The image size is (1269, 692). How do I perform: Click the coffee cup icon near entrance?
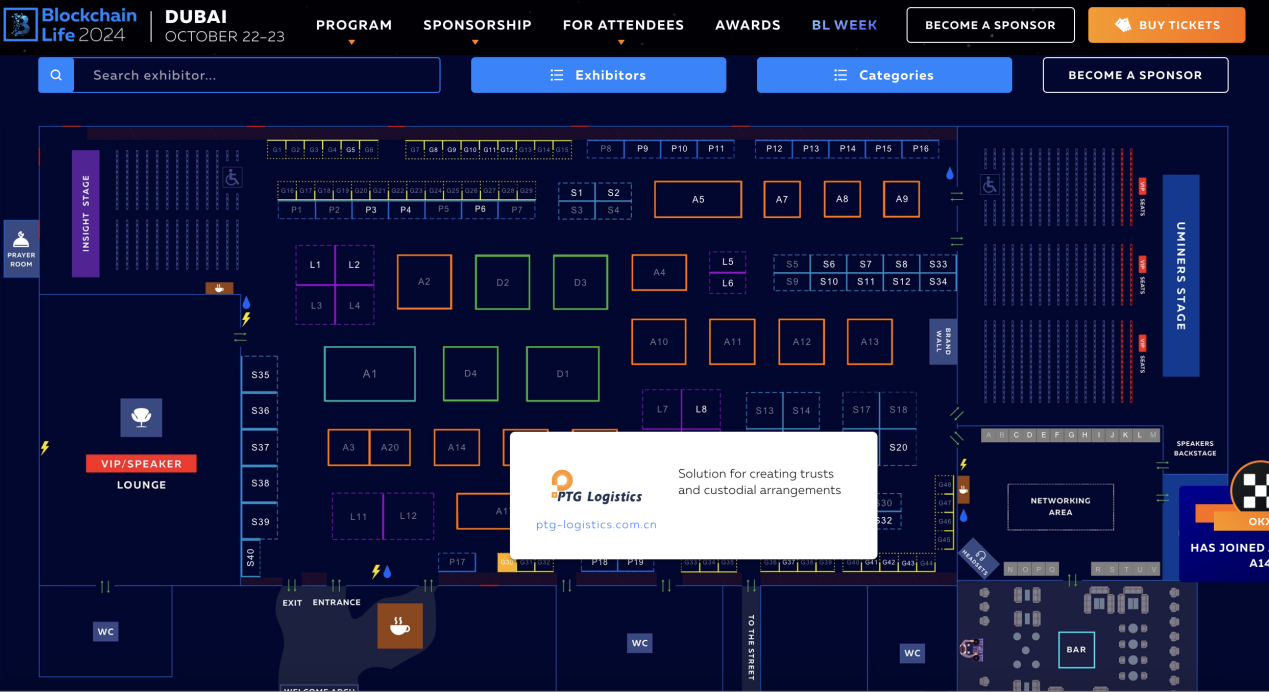[x=399, y=626]
